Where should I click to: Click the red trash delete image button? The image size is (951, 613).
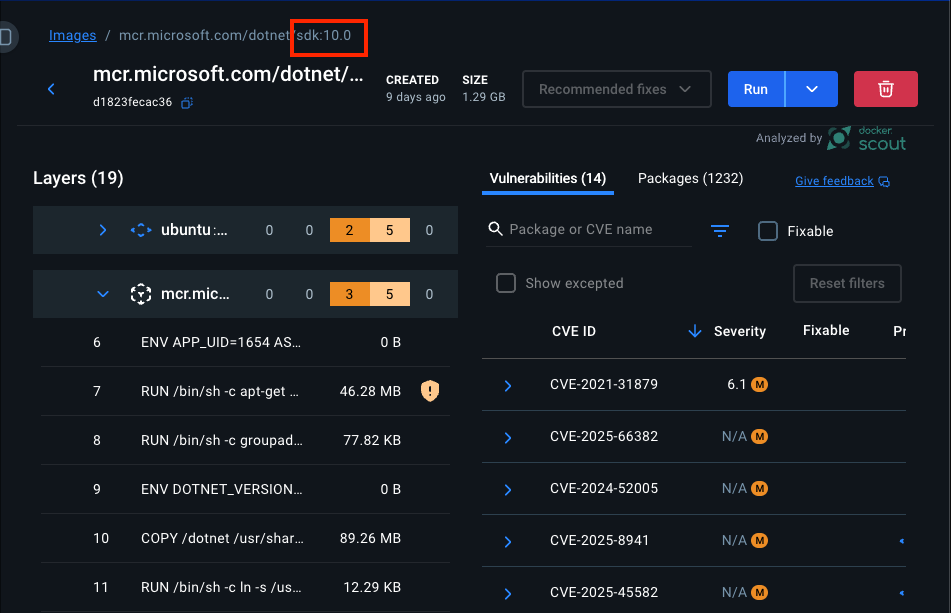pyautogui.click(x=885, y=89)
